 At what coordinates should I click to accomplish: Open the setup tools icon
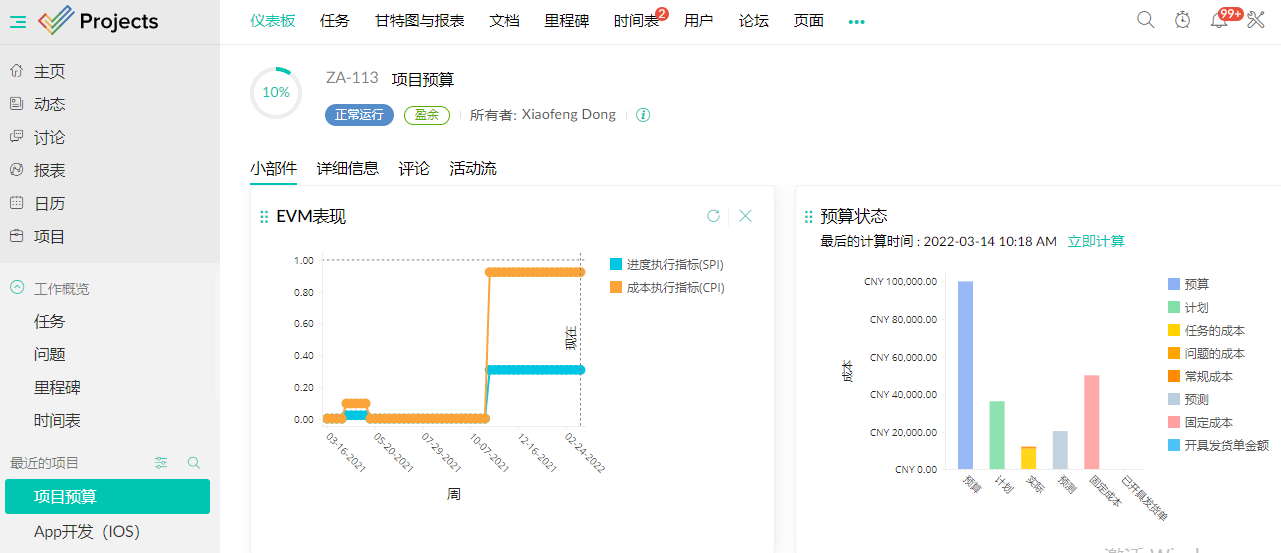click(1256, 20)
